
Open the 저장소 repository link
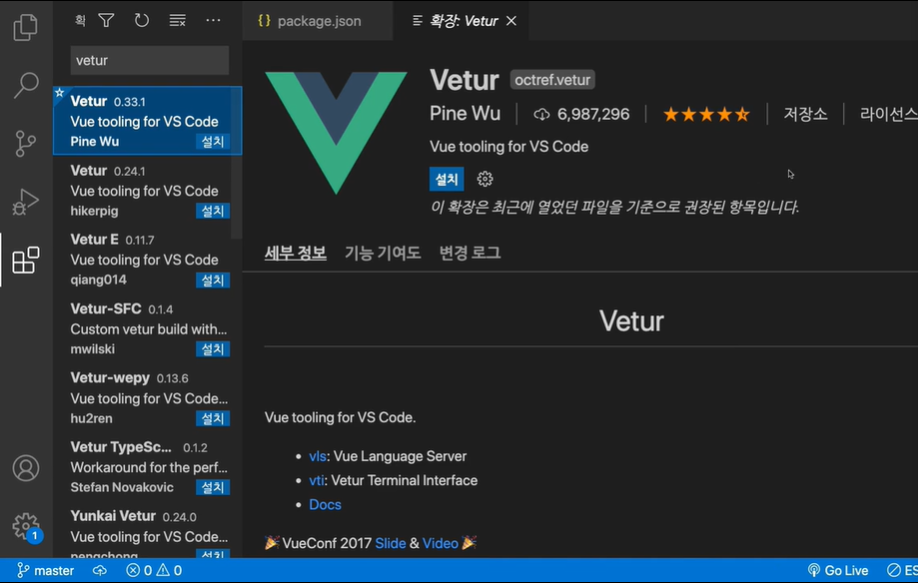coord(805,114)
